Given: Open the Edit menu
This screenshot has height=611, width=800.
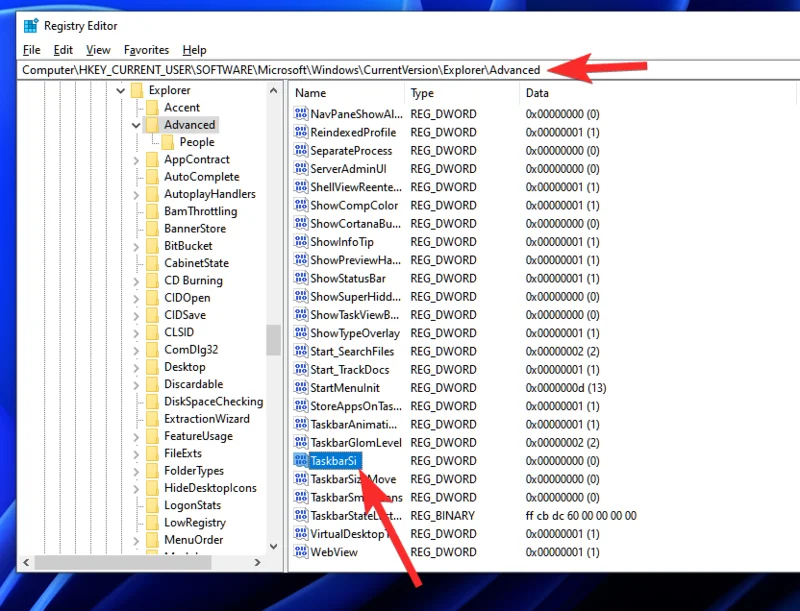Looking at the screenshot, I should [x=64, y=49].
